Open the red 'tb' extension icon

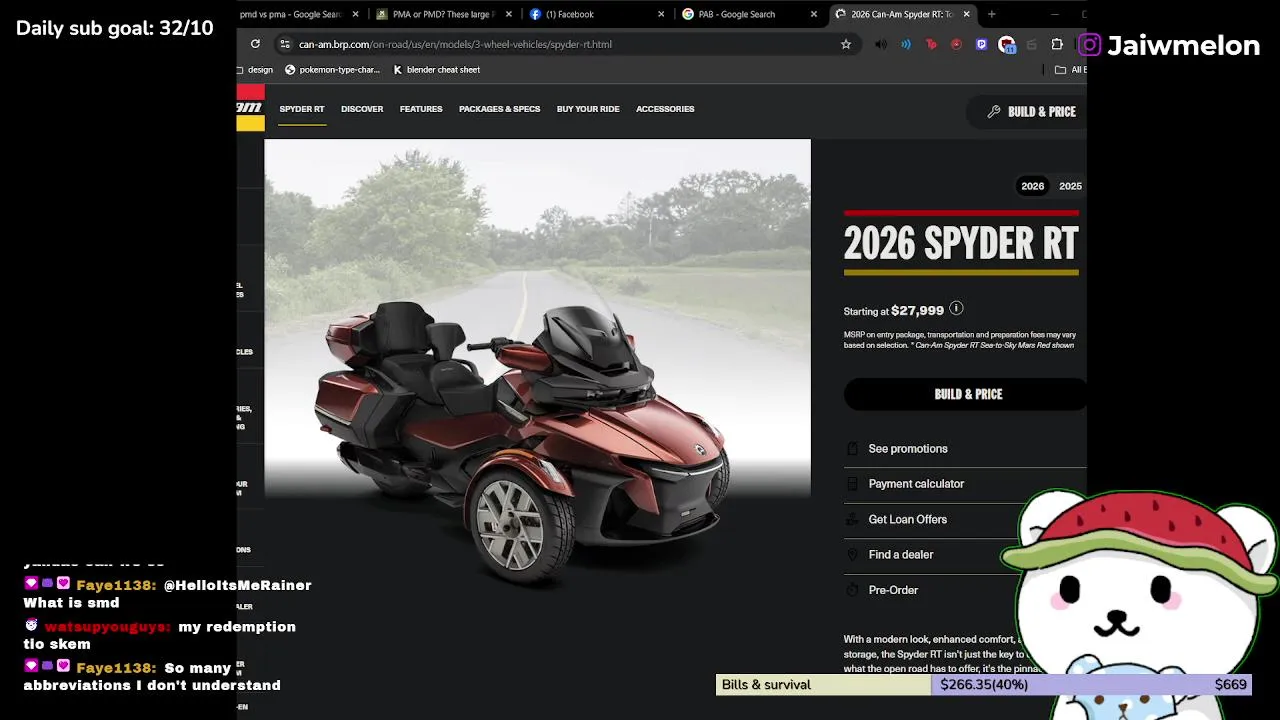(931, 44)
